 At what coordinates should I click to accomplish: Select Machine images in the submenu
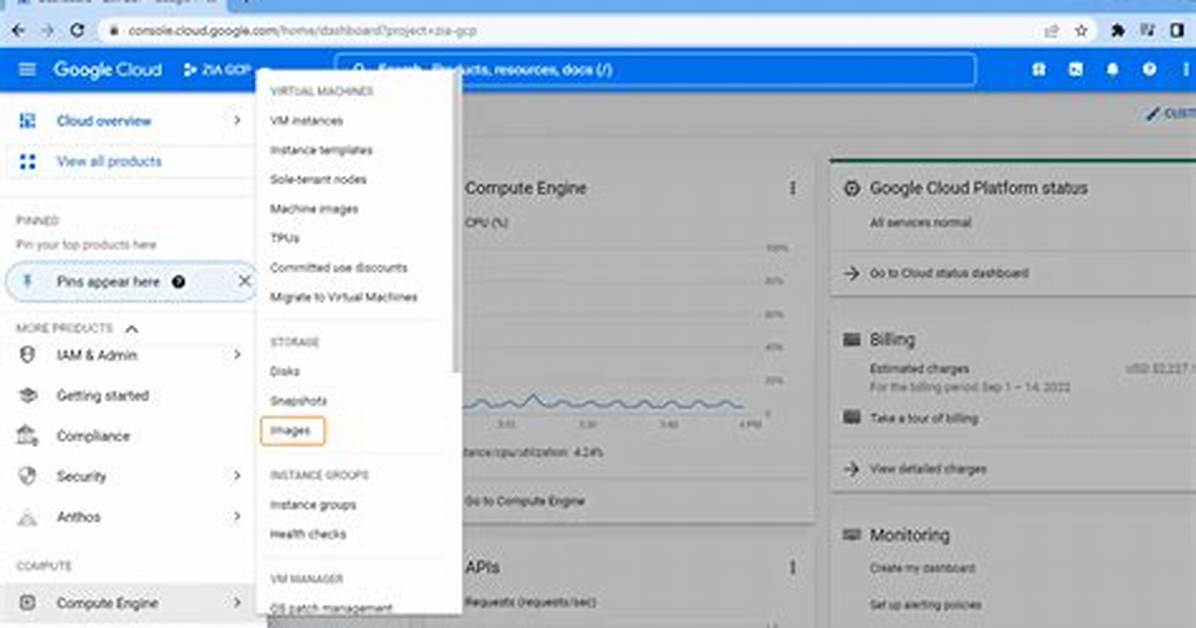pos(313,208)
